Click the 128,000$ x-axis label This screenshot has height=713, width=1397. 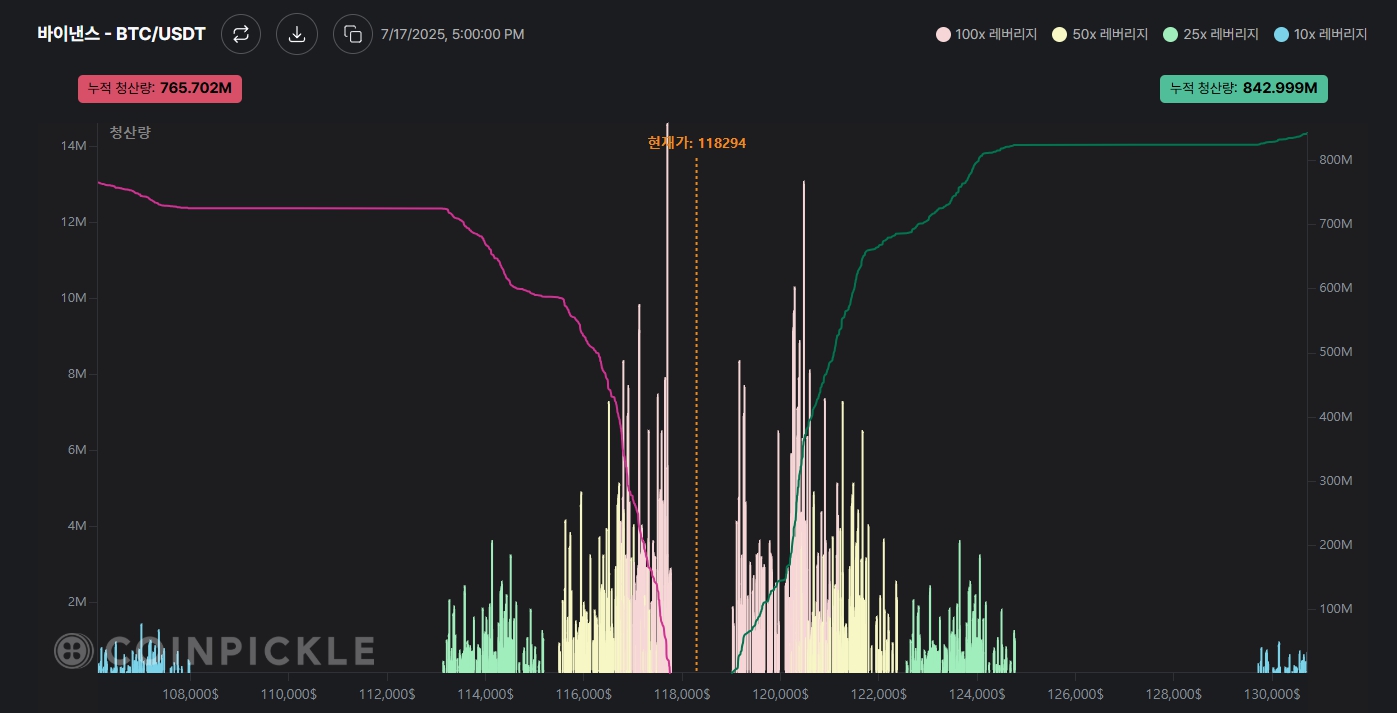pos(1172,693)
